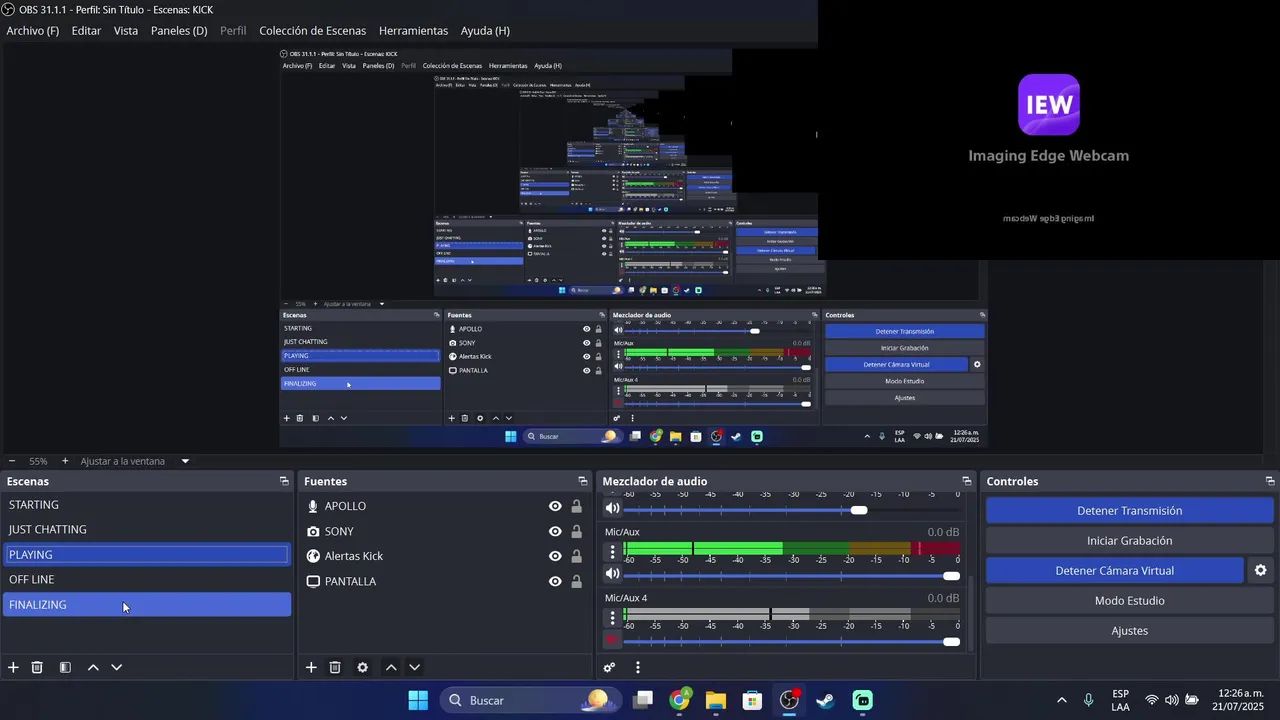1280x720 pixels.
Task: Zoom out the preview with the minus icon
Action: point(11,461)
